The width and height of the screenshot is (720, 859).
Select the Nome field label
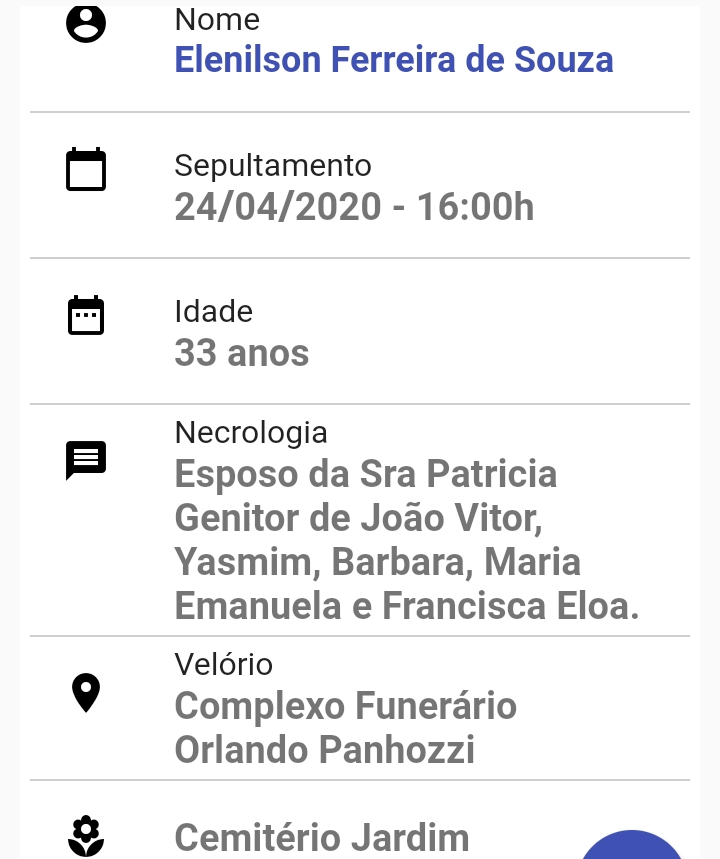pyautogui.click(x=217, y=20)
